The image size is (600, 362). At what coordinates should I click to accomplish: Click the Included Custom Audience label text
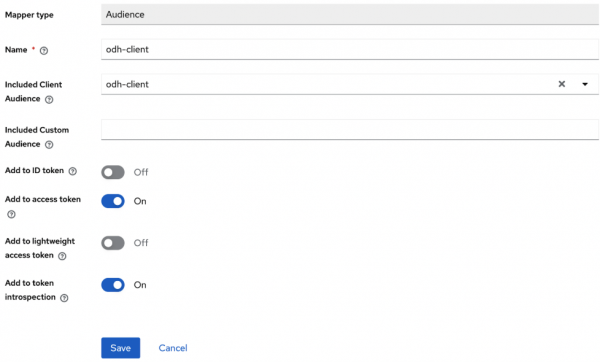tap(37, 137)
